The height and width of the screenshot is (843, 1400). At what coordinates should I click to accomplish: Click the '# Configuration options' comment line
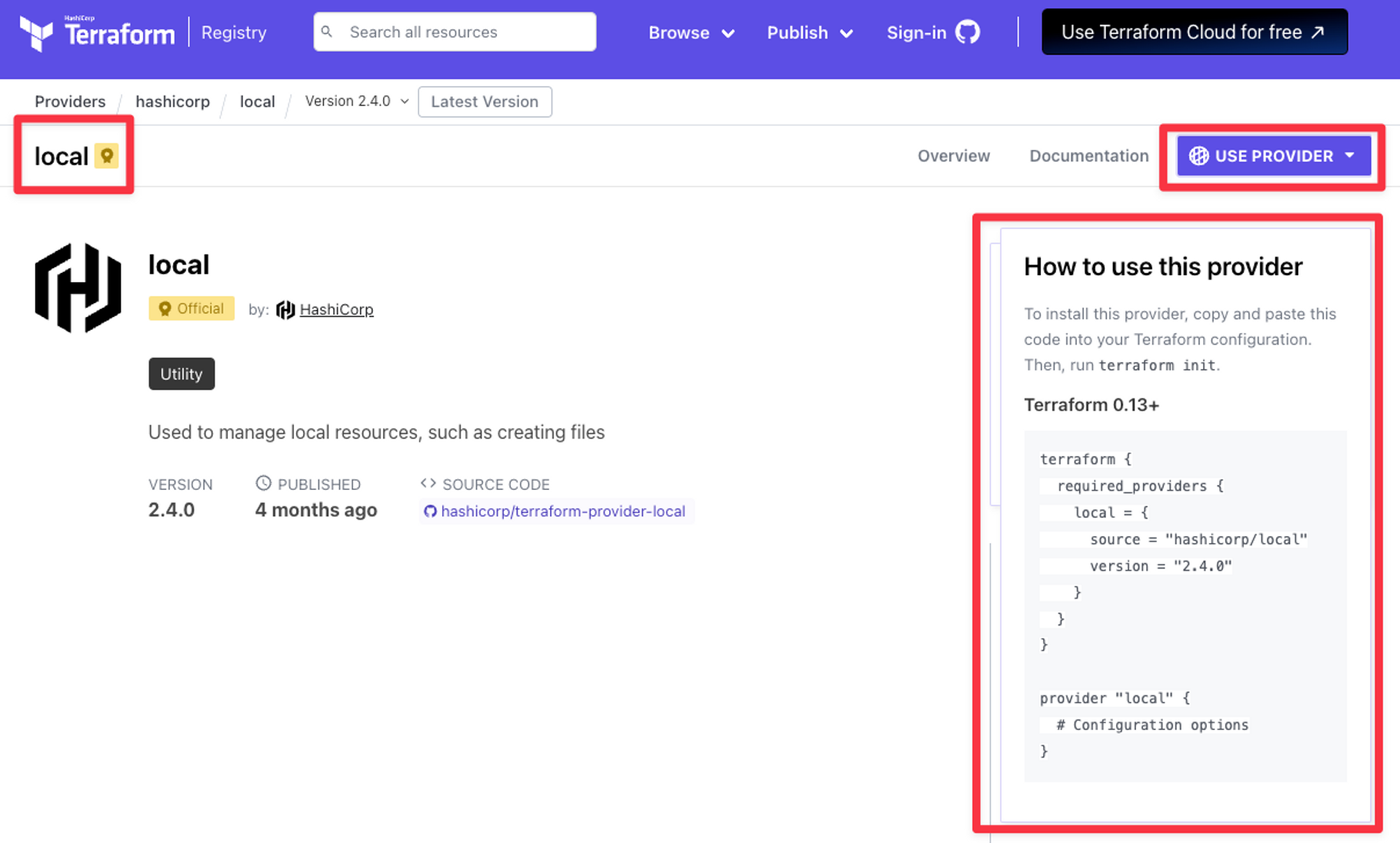click(1152, 725)
